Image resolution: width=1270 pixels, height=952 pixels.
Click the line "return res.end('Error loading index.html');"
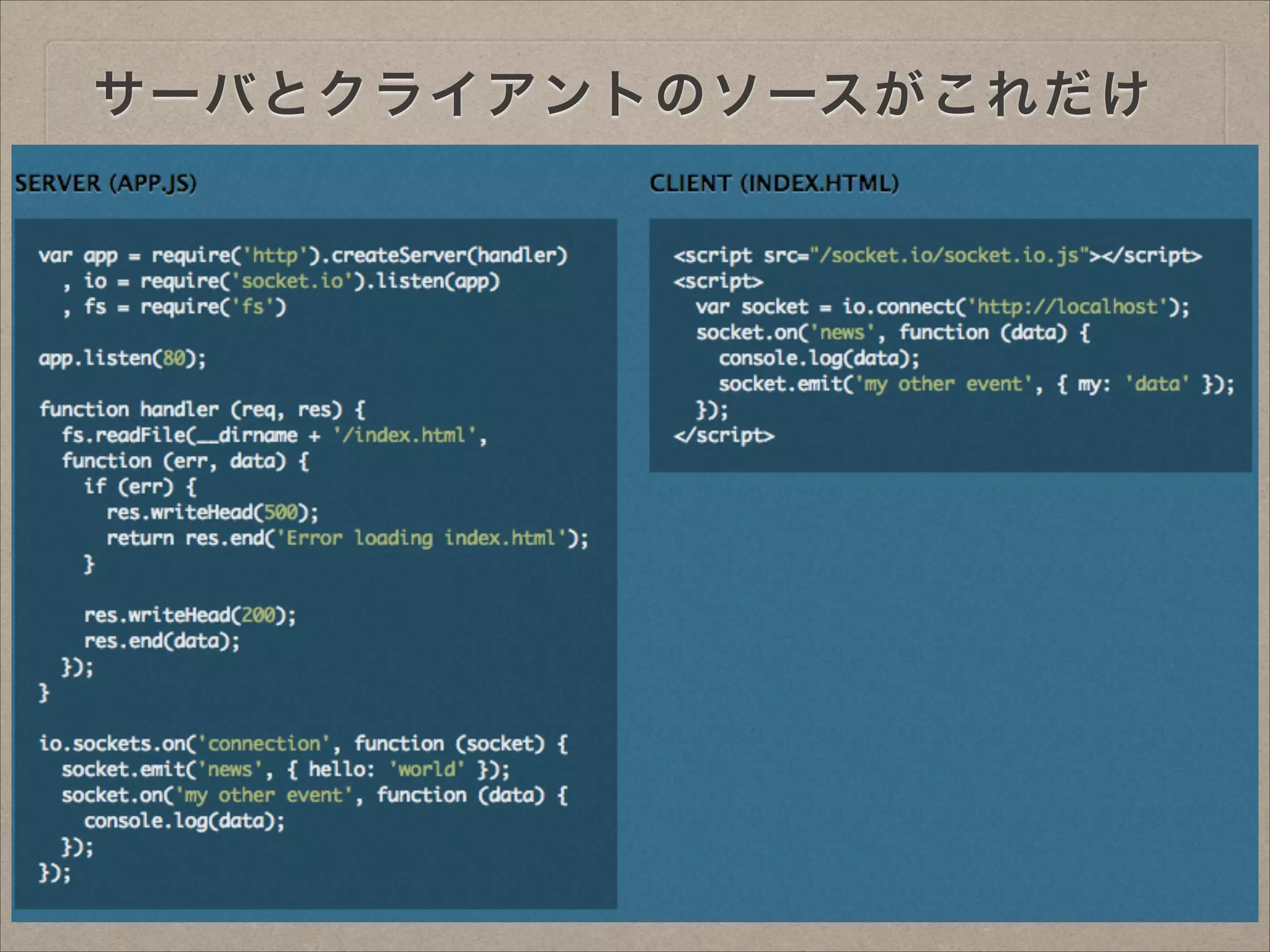coord(347,538)
